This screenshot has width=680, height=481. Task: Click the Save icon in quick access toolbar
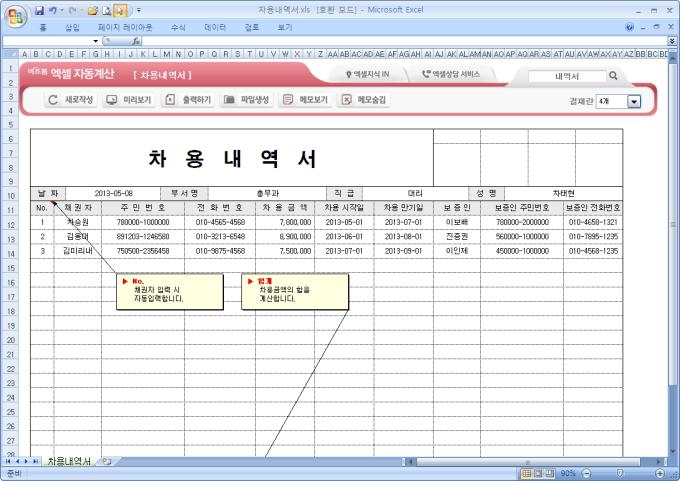point(39,10)
